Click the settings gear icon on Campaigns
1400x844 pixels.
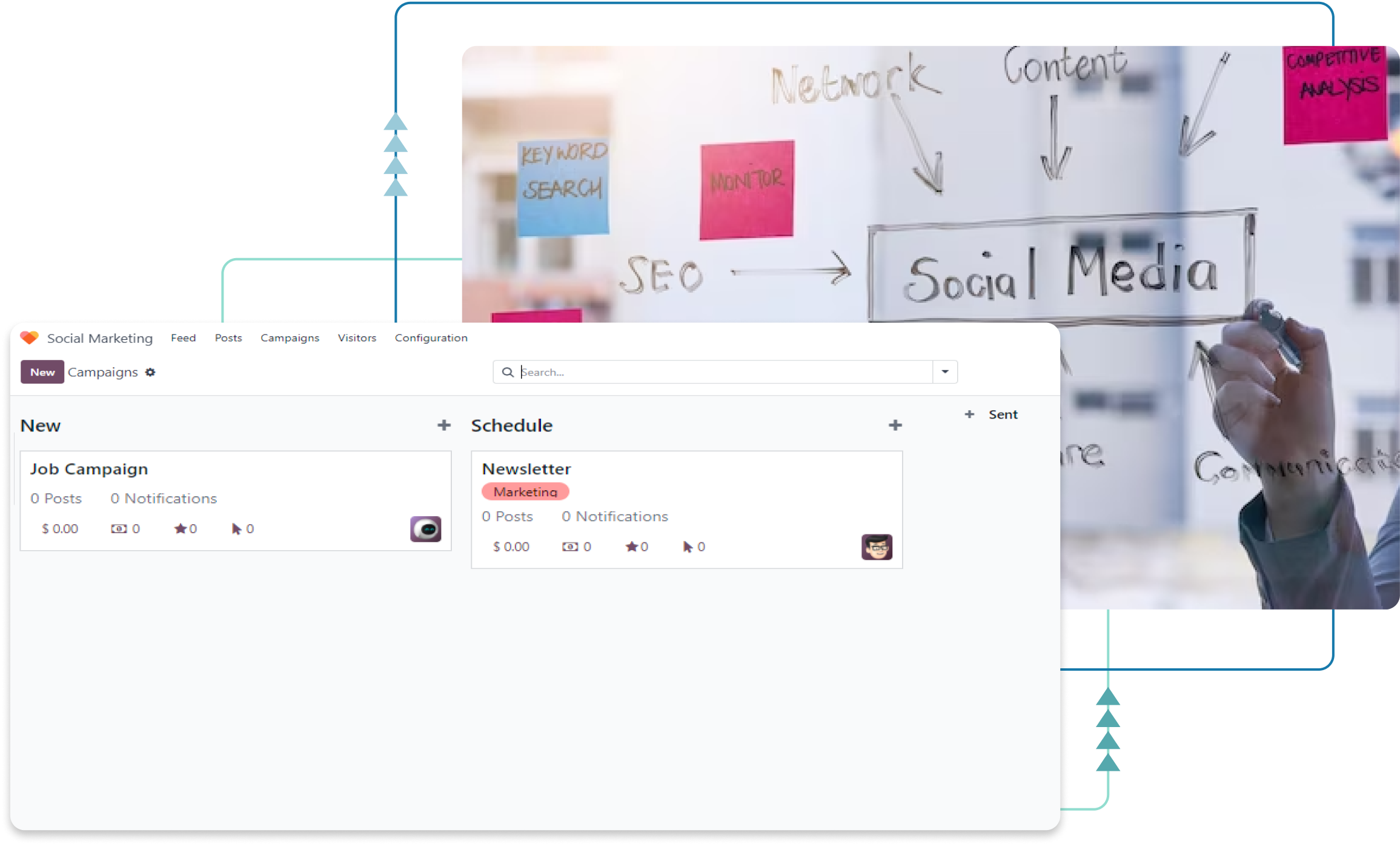[150, 372]
